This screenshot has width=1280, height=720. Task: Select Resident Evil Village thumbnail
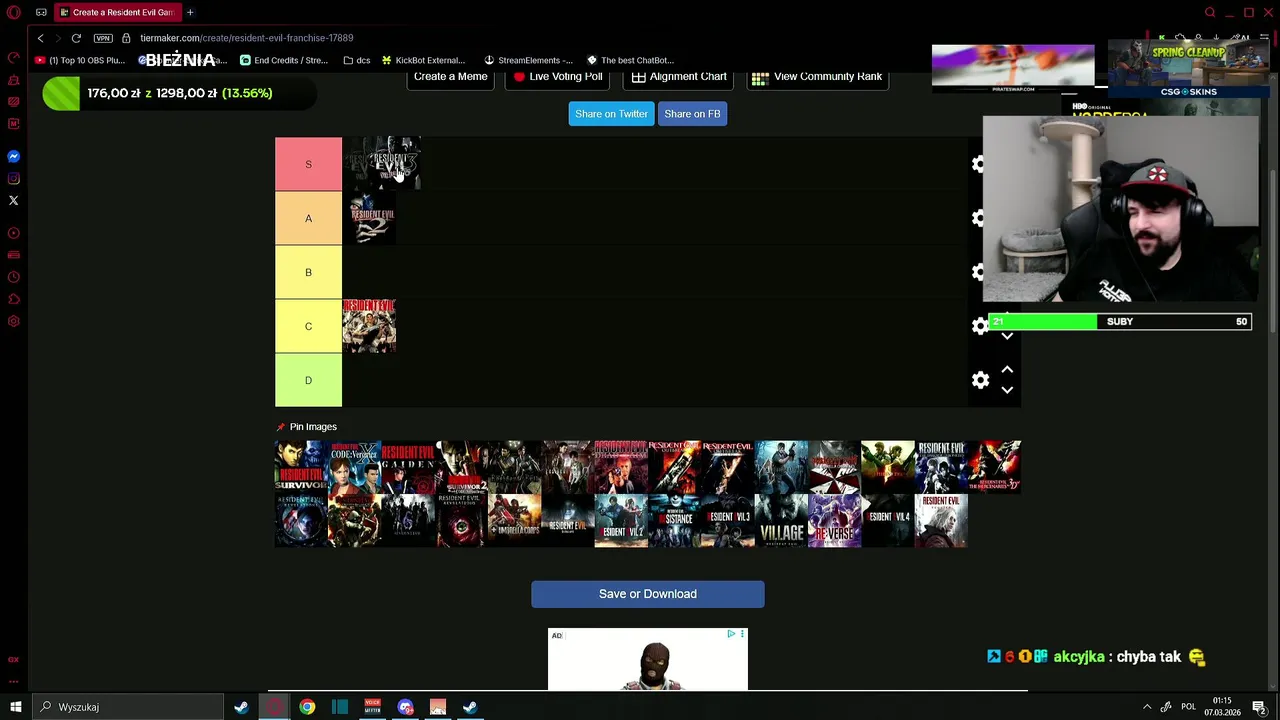pyautogui.click(x=781, y=521)
